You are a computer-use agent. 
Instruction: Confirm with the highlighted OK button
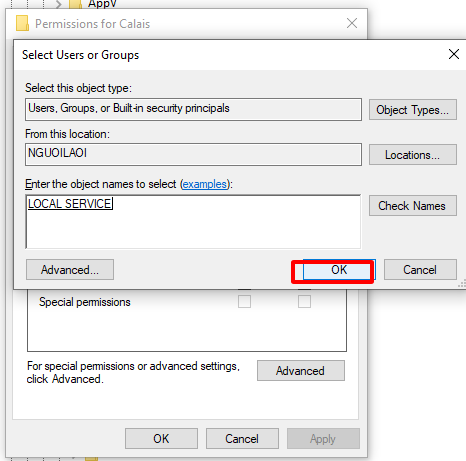[x=339, y=270]
